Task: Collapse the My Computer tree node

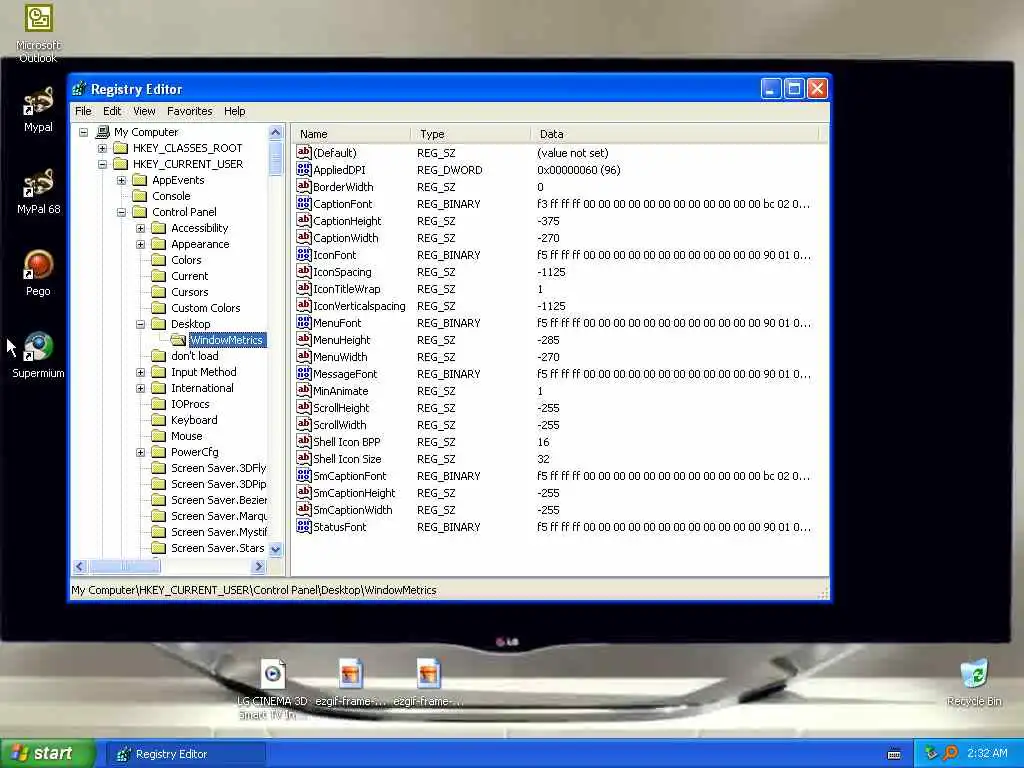Action: (x=84, y=133)
